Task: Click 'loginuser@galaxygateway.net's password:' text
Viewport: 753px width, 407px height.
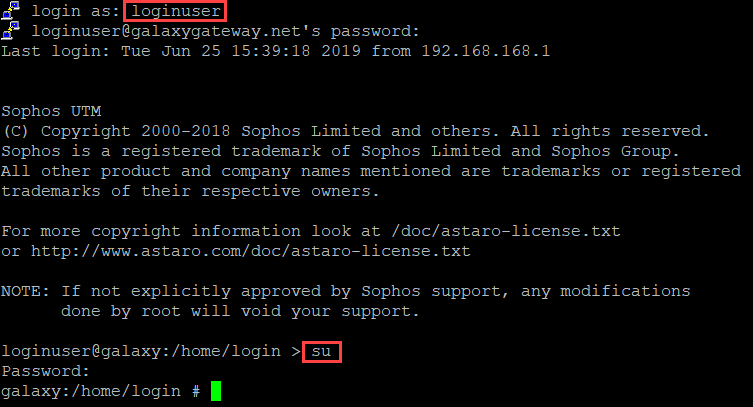Action: (x=226, y=31)
